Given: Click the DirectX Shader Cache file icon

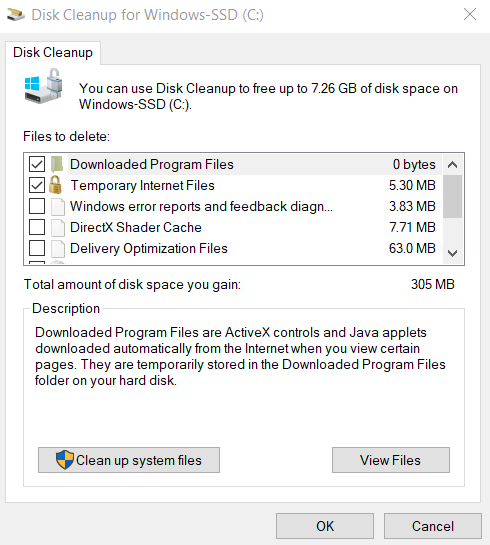Looking at the screenshot, I should click(x=58, y=227).
